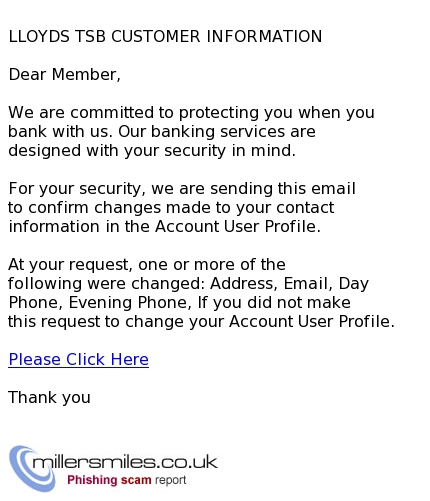Screen dimensions: 430x501
Task: Click the "LLOYDS TSB CUSTOMER INFORMATION" heading
Action: tap(165, 36)
